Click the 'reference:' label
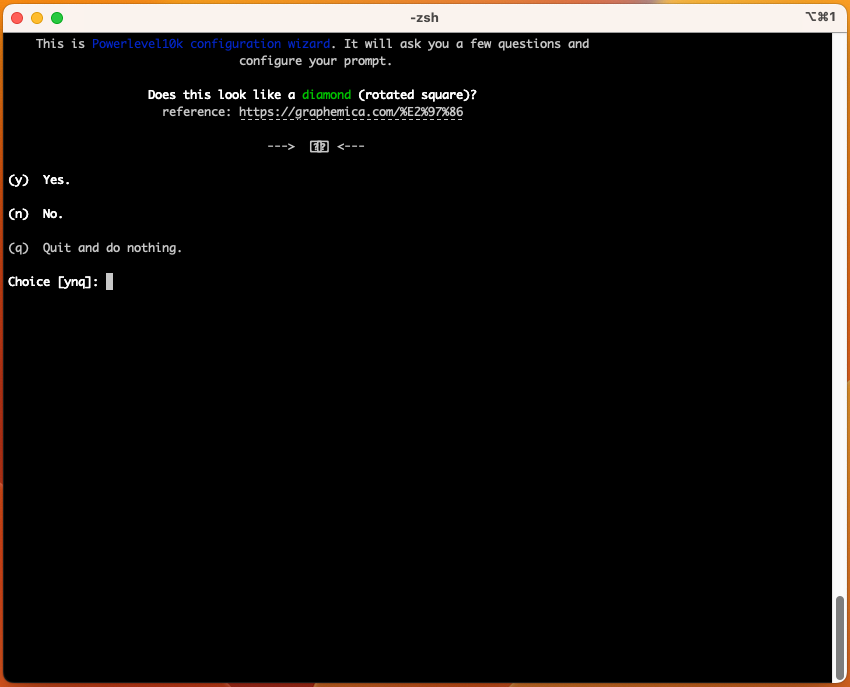The width and height of the screenshot is (850, 687). point(197,112)
